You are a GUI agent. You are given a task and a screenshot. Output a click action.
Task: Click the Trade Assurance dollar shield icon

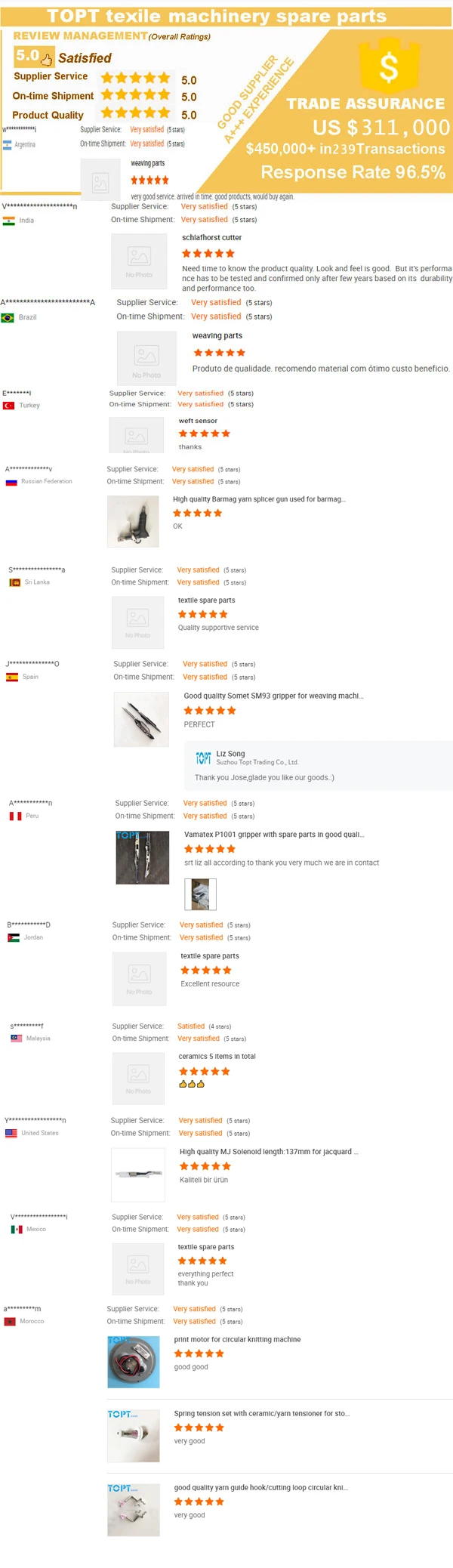point(389,67)
